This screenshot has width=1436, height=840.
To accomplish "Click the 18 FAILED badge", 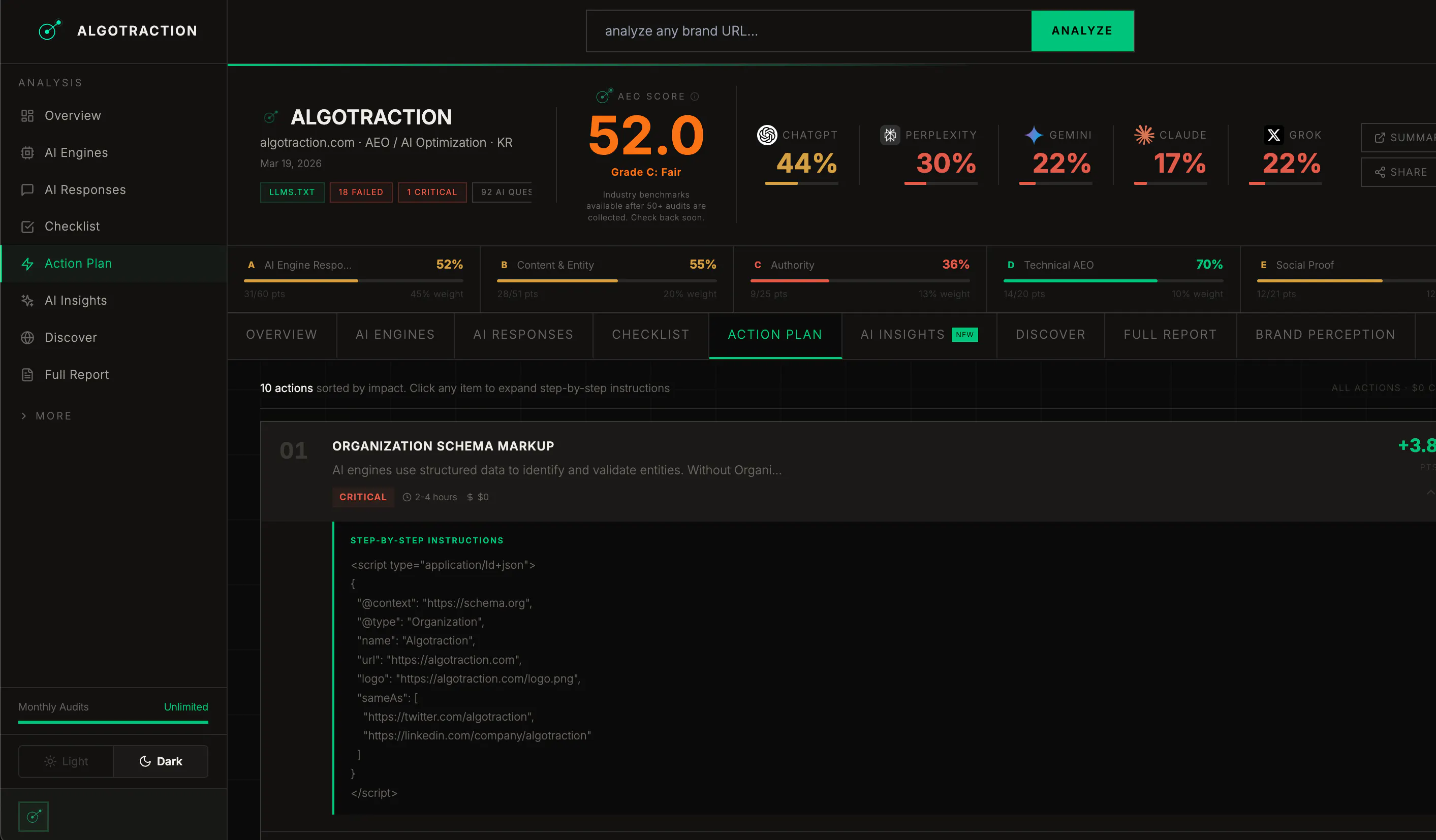I will (361, 192).
